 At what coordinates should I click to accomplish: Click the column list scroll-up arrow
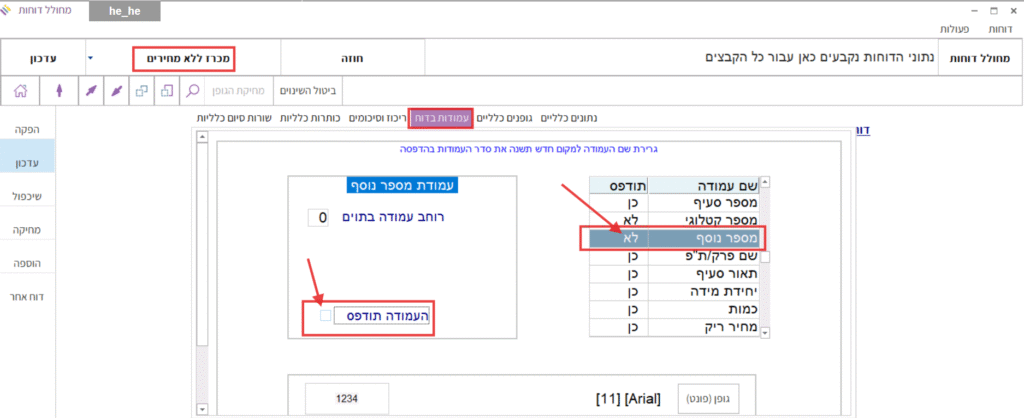pyautogui.click(x=766, y=183)
